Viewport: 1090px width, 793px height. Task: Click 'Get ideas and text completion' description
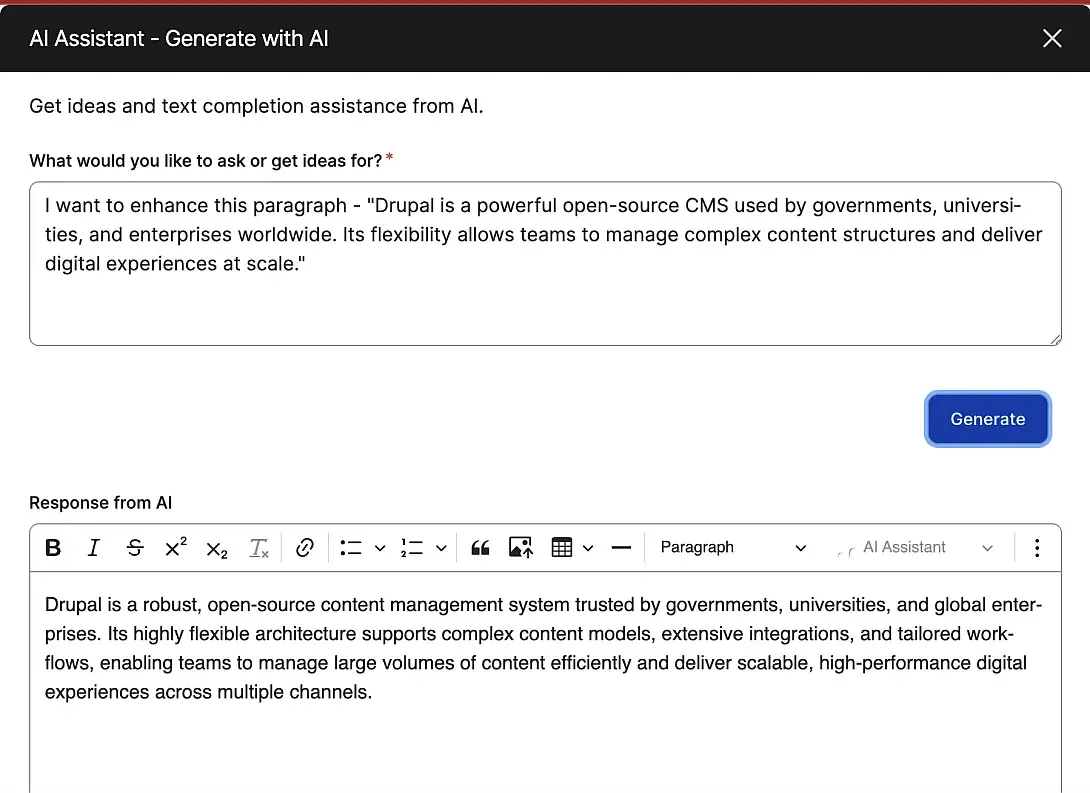(x=256, y=106)
